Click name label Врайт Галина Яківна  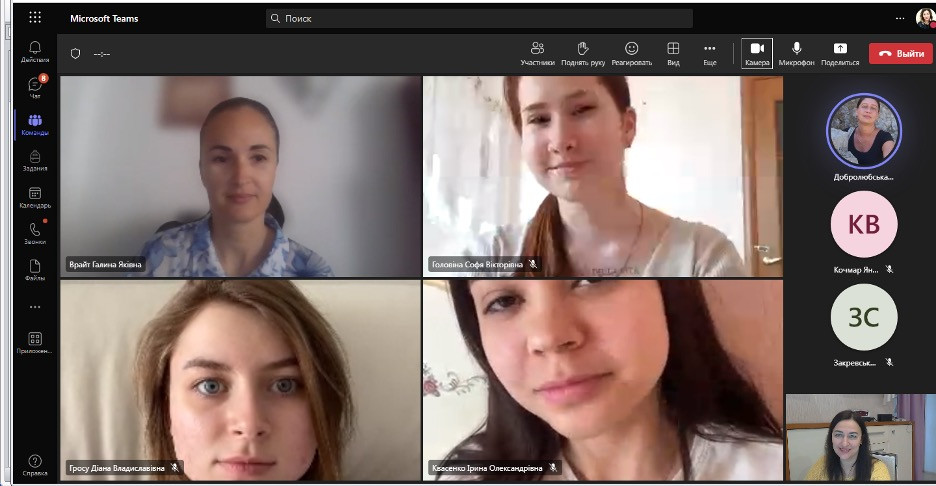[105, 264]
